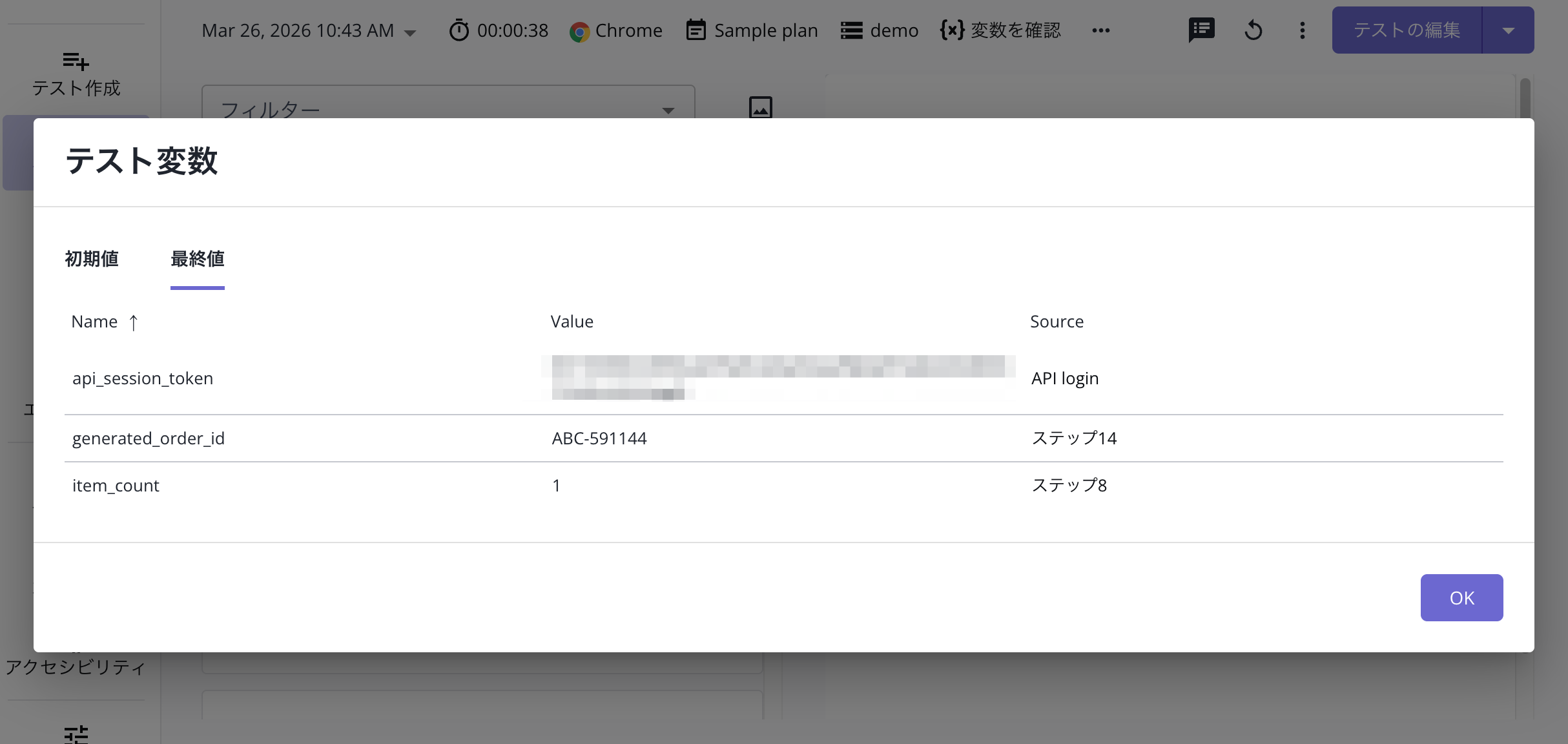The width and height of the screenshot is (1568, 744).
Task: Open the Sample plan calendar icon
Action: click(696, 30)
